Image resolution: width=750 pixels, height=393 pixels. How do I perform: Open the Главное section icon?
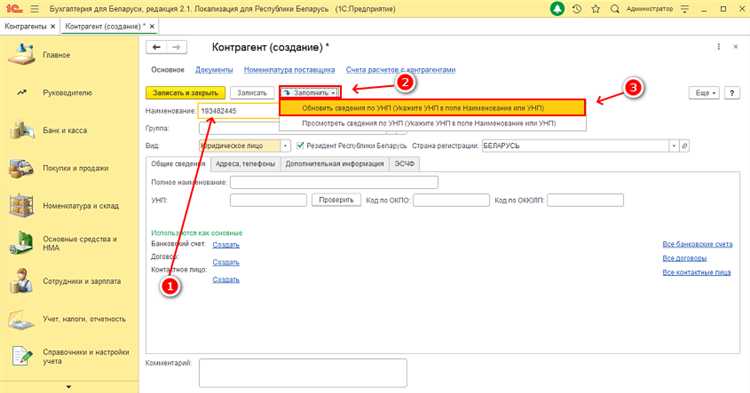coord(22,54)
